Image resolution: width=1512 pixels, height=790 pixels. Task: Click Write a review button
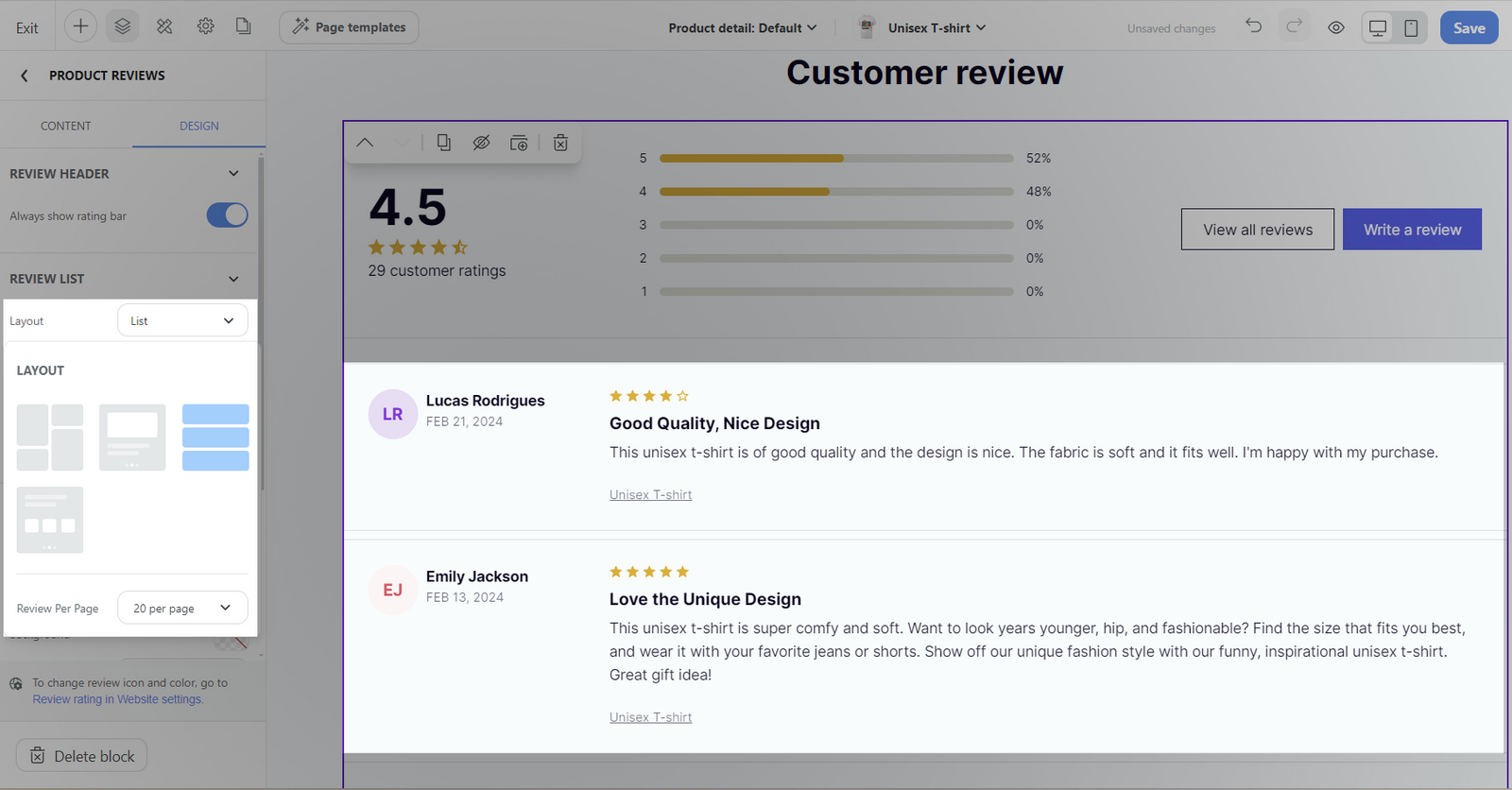click(x=1412, y=230)
